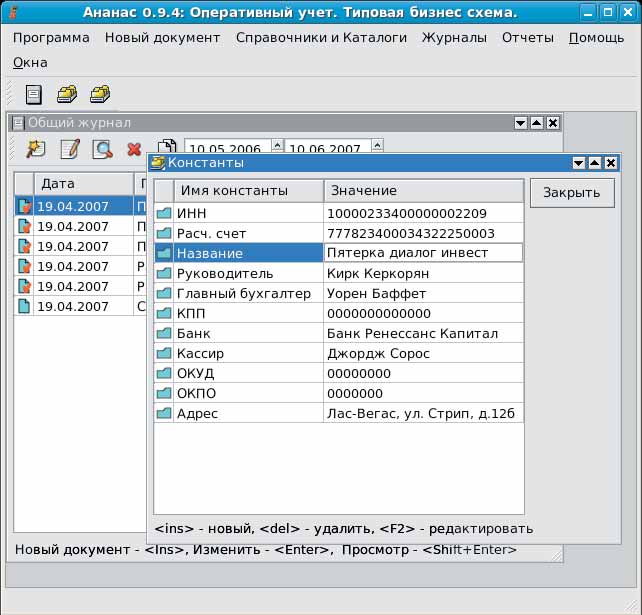Click the value Банк Ренессанс Капитал
The image size is (642, 615).
click(412, 333)
